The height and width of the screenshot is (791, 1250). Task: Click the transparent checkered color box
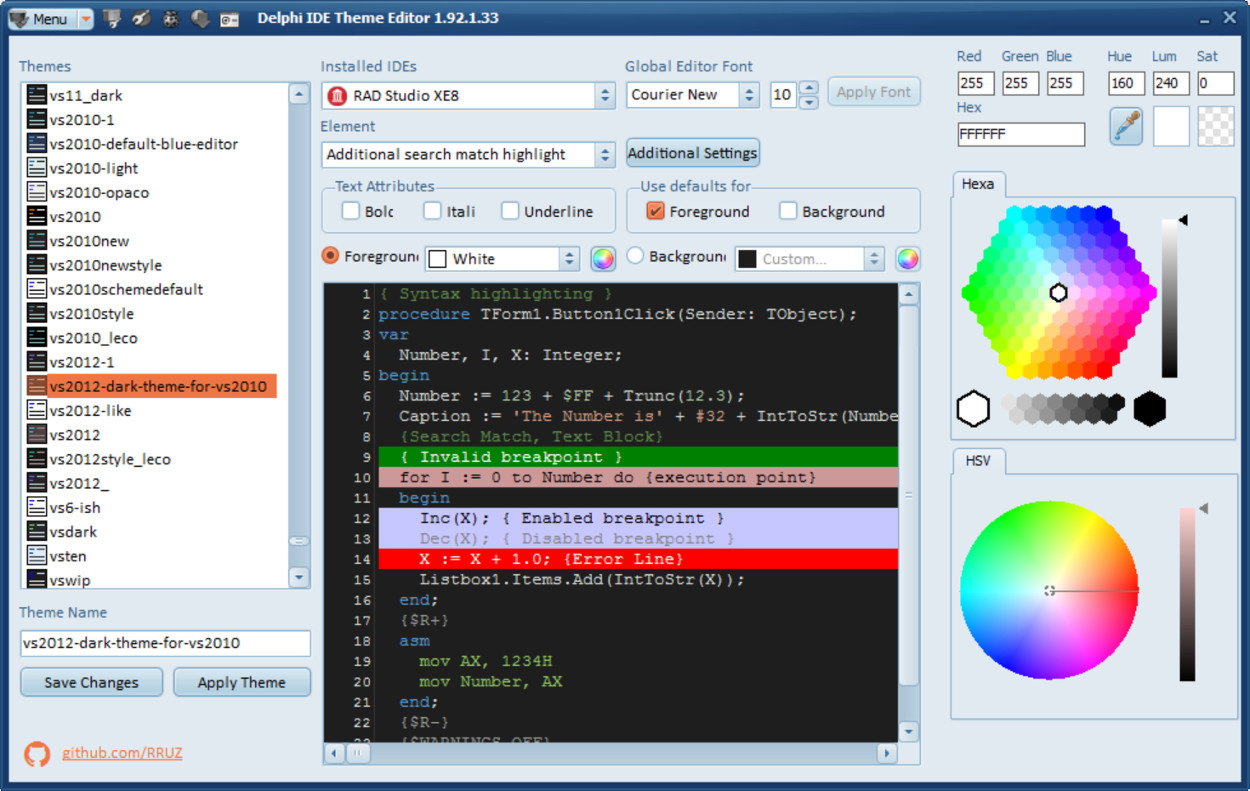1216,127
